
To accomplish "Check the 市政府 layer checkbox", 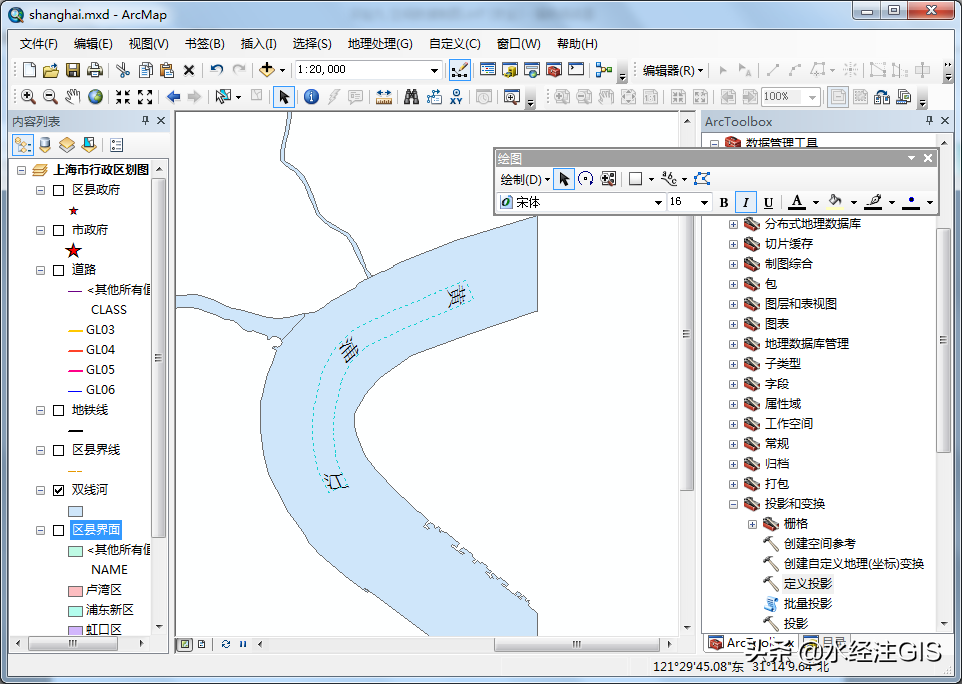I will pos(59,230).
